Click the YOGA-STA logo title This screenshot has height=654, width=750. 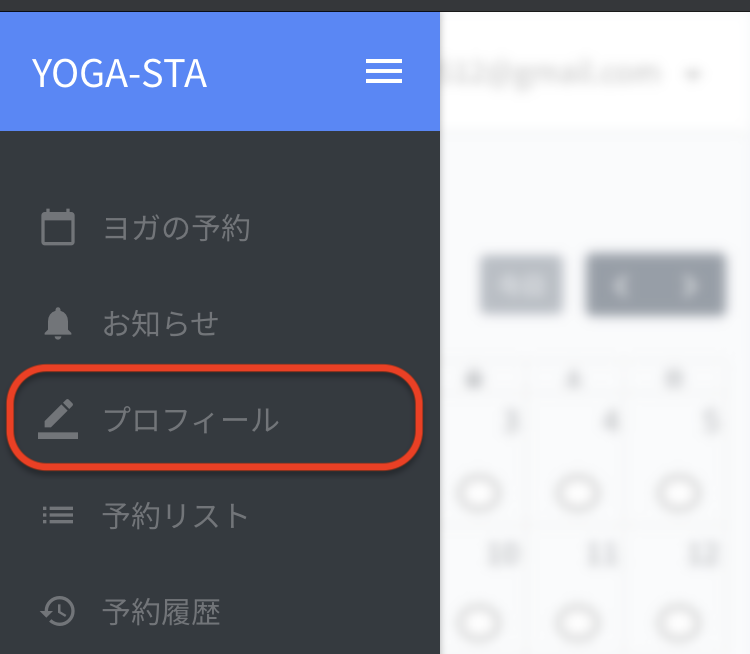pyautogui.click(x=119, y=73)
